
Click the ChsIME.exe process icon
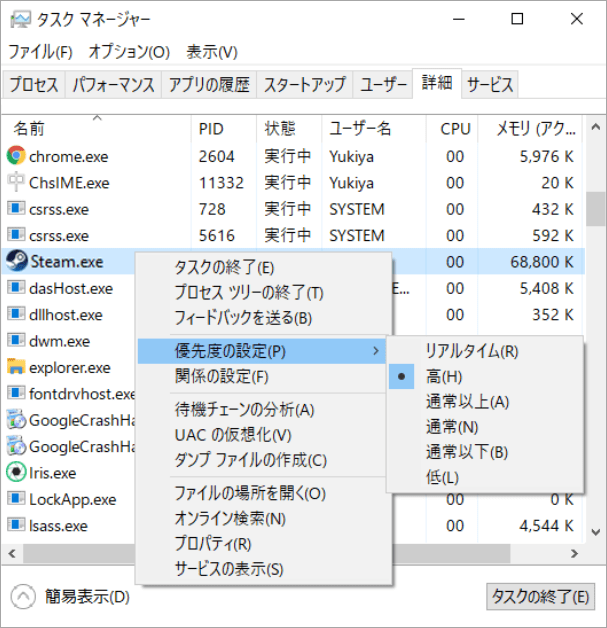pyautogui.click(x=16, y=182)
